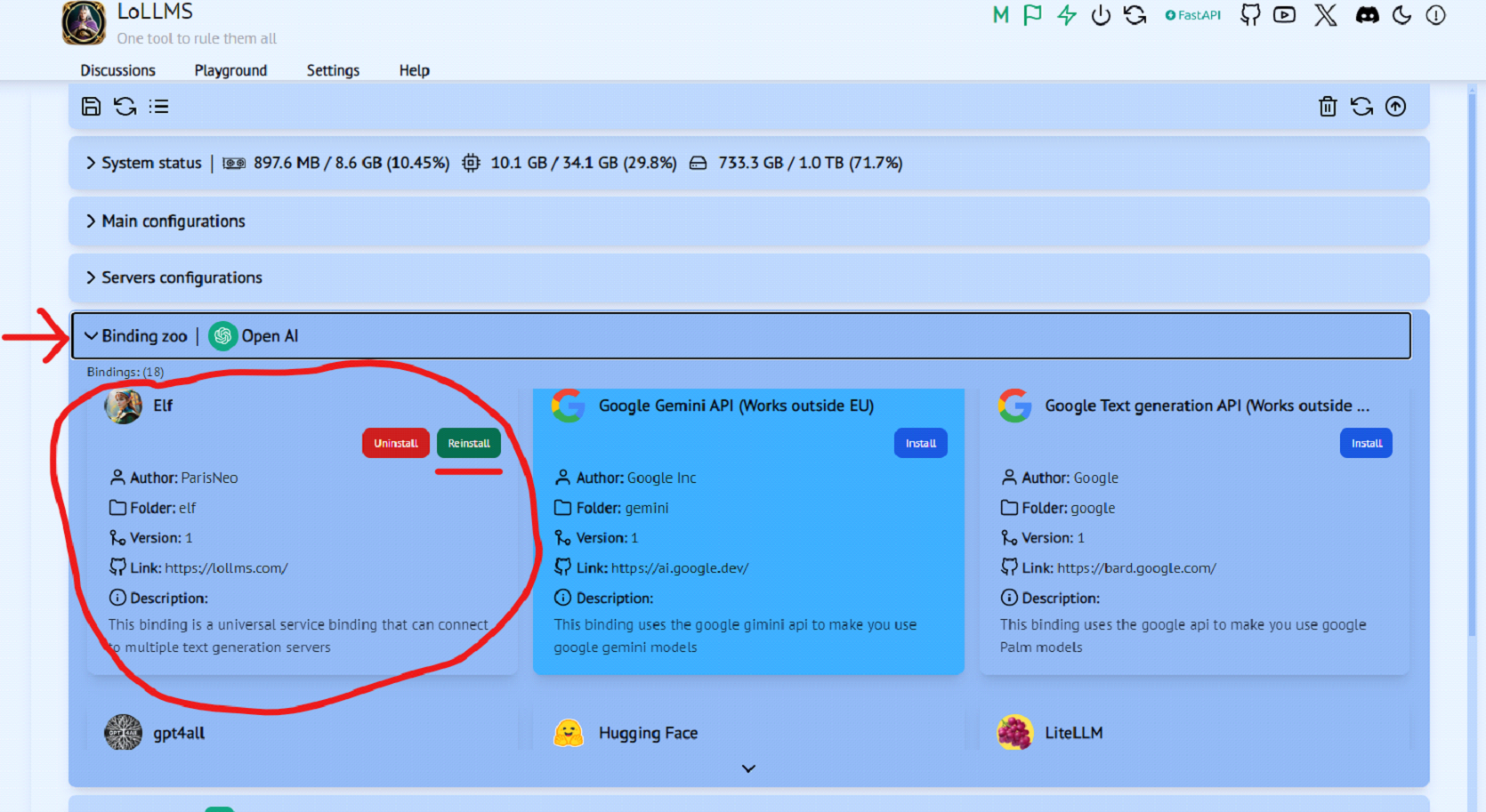The height and width of the screenshot is (812, 1486).
Task: Click the power icon in header
Action: point(1101,15)
